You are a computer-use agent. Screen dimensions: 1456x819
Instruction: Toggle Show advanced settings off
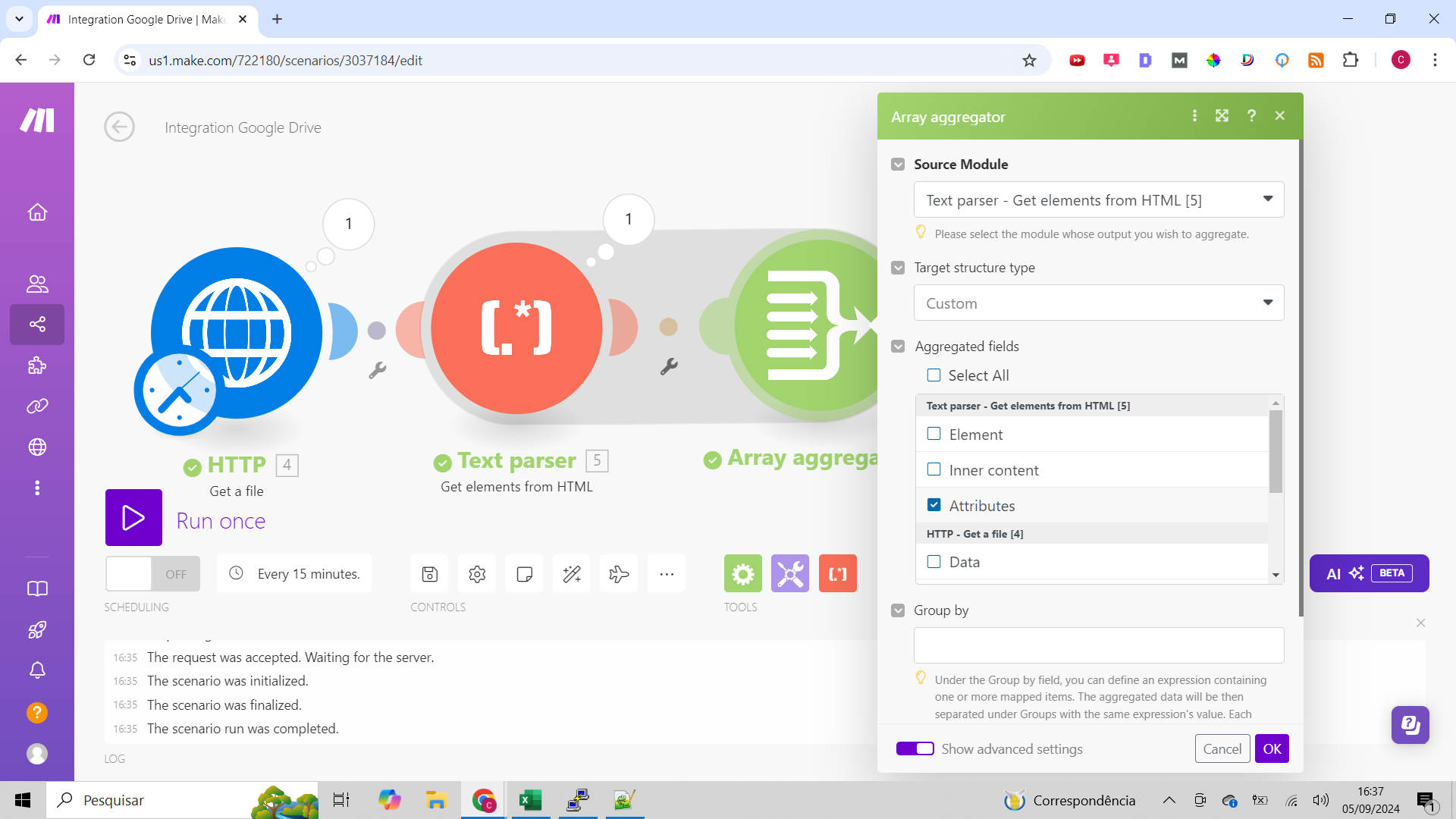tap(915, 748)
